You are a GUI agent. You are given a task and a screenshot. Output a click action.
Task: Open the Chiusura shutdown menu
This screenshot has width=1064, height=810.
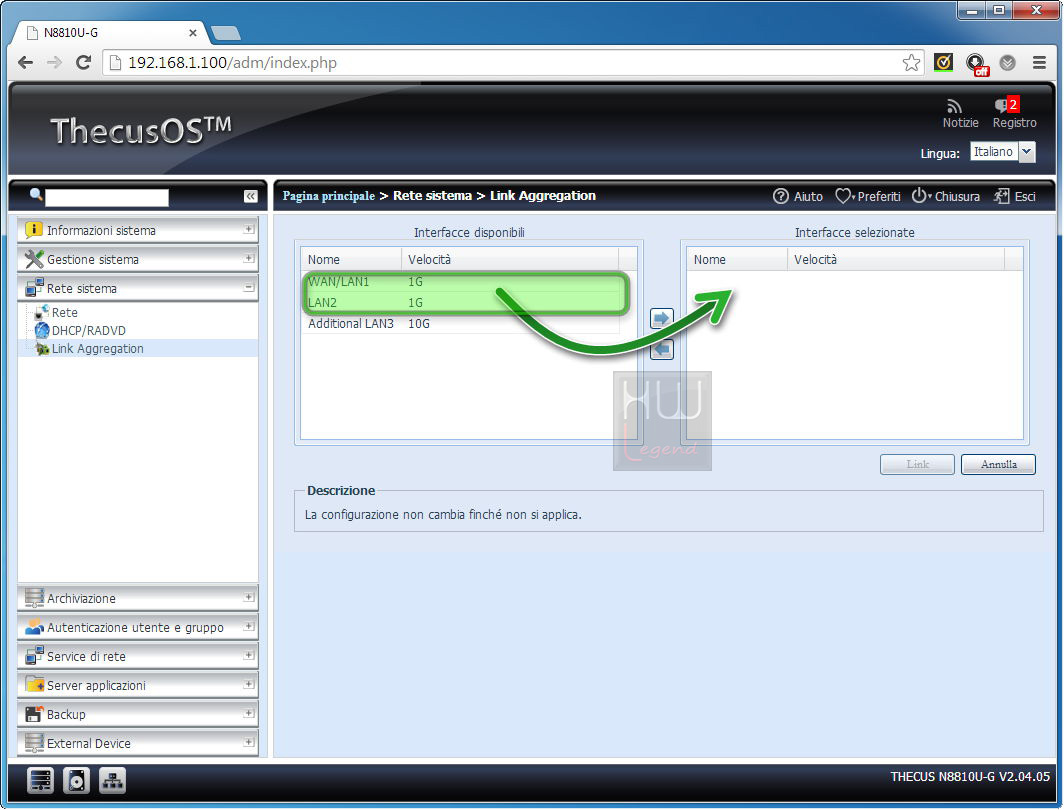click(x=945, y=196)
